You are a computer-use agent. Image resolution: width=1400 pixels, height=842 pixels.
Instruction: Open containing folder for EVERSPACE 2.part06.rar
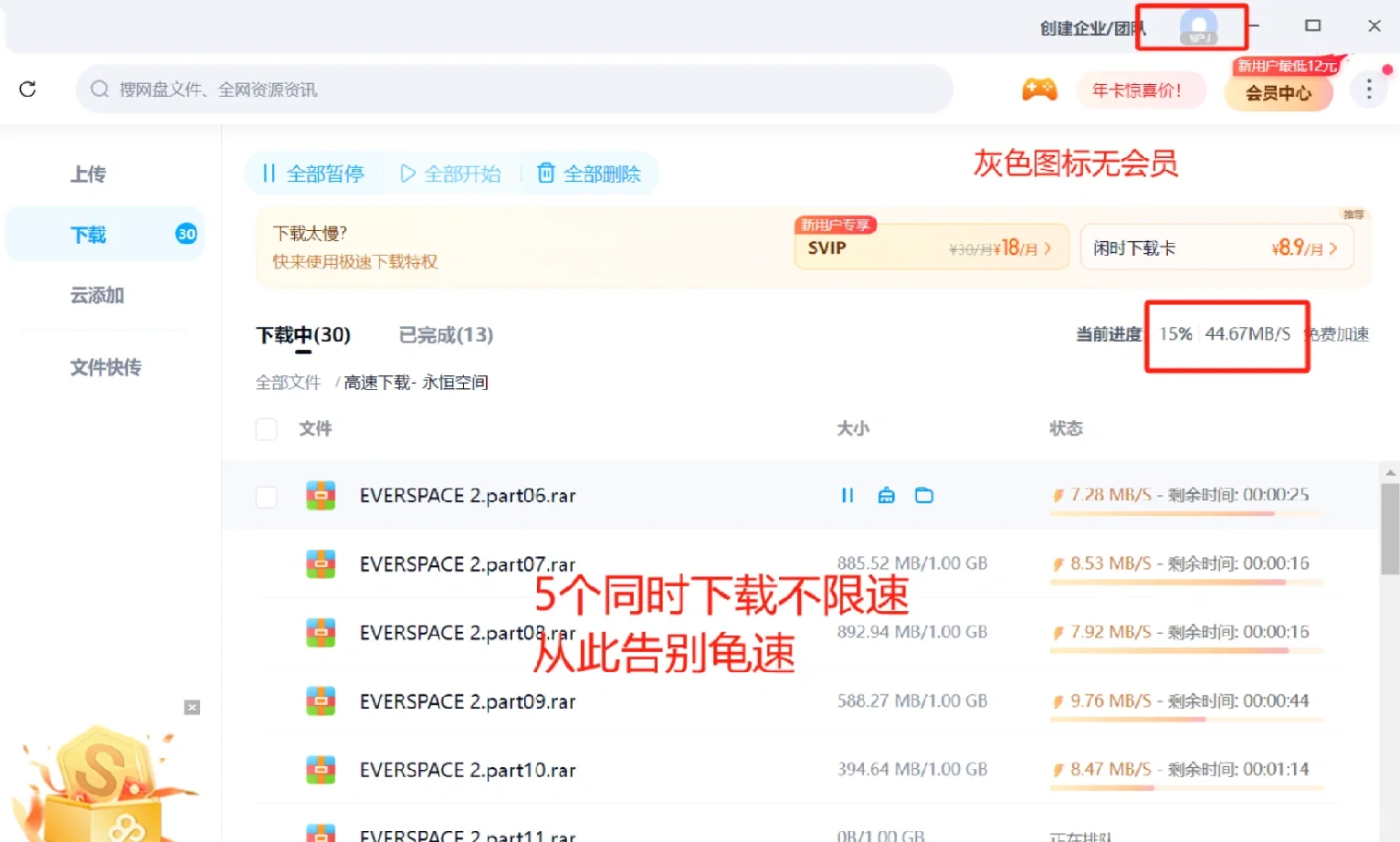(924, 495)
